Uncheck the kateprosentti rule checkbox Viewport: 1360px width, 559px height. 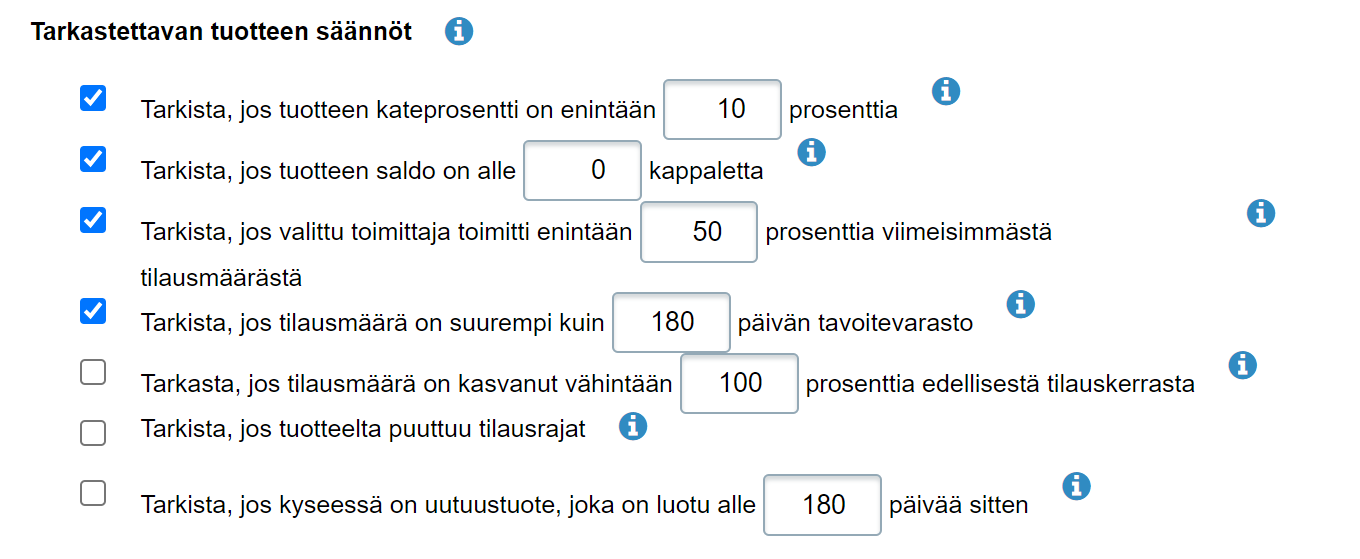click(93, 98)
